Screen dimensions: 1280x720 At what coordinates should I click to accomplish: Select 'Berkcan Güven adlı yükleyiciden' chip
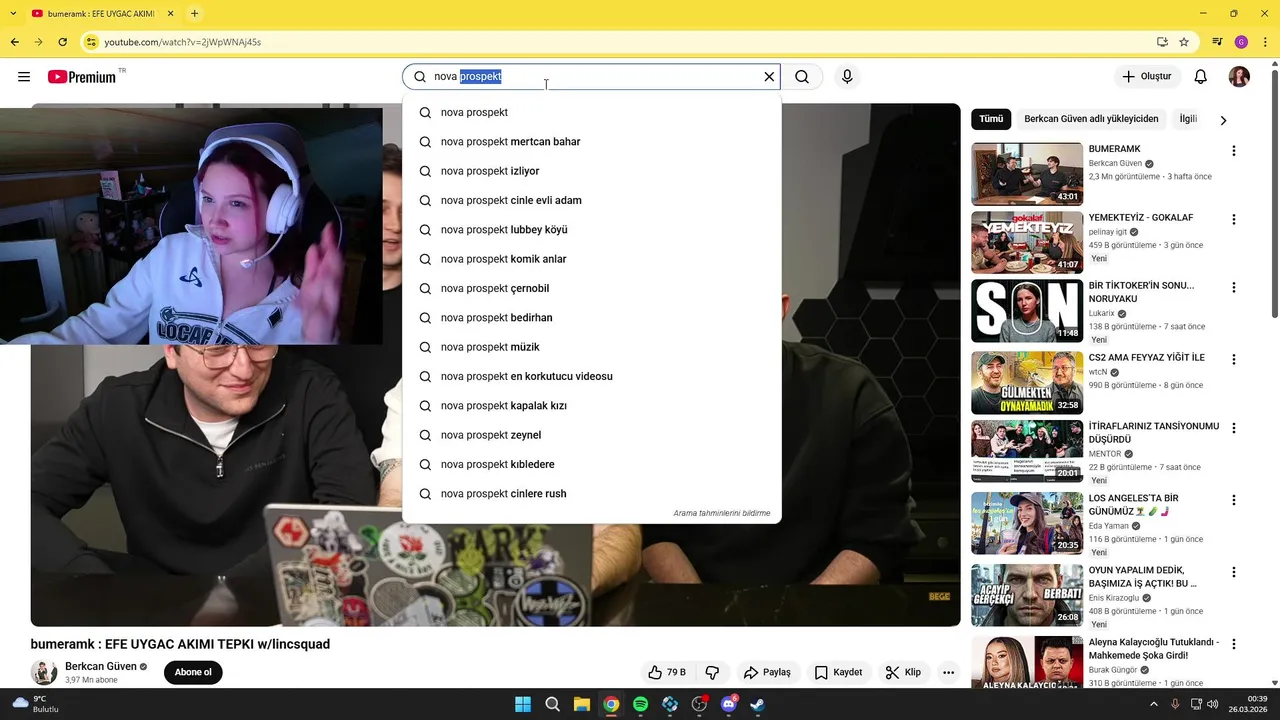(x=1091, y=119)
